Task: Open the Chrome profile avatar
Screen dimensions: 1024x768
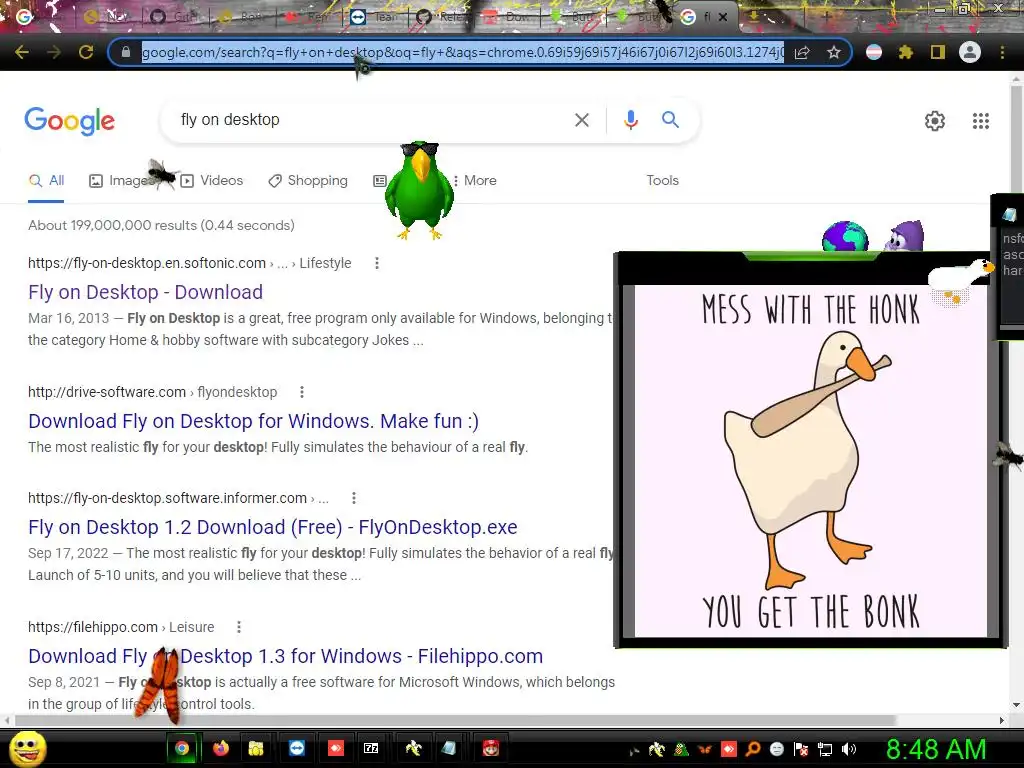Action: [x=970, y=52]
